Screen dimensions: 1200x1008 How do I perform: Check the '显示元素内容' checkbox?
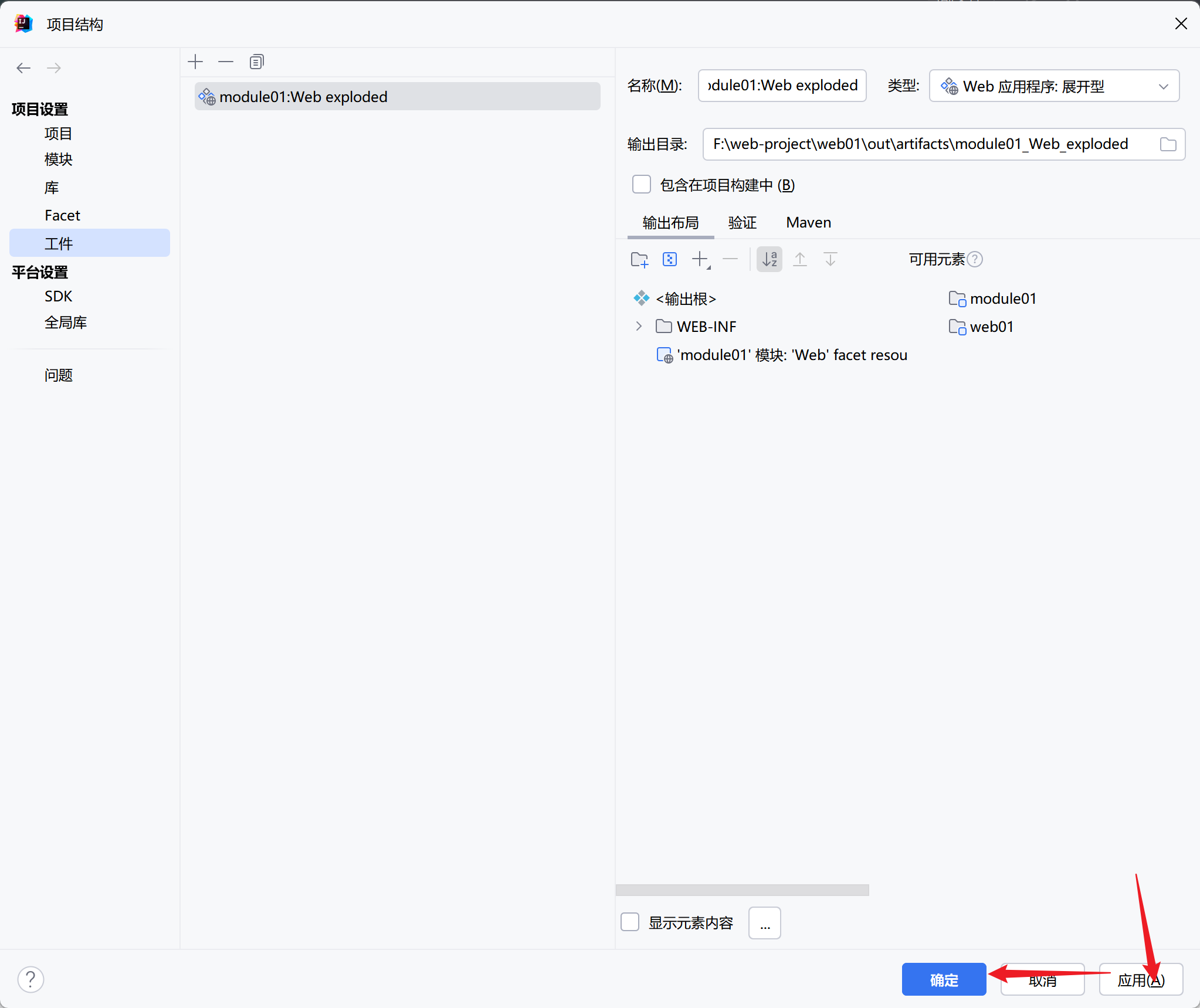click(630, 922)
